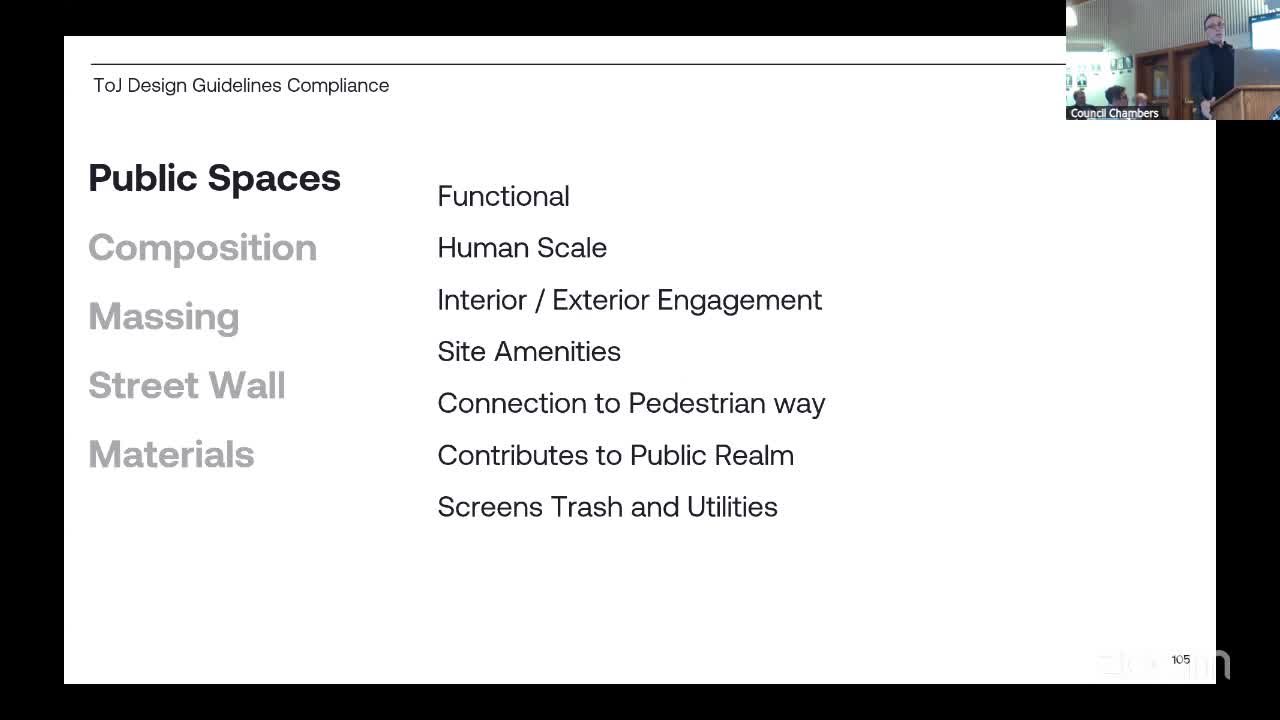
Task: Select the Human Scale item
Action: (x=522, y=248)
